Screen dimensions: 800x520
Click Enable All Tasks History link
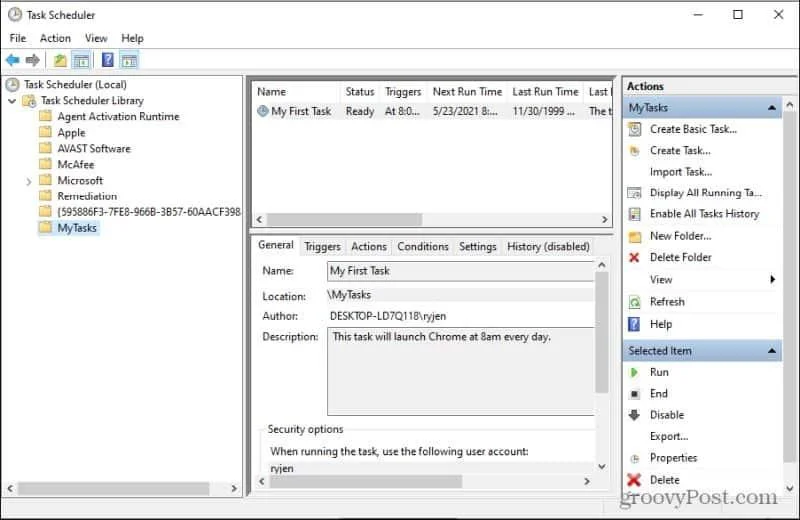[x=704, y=214]
